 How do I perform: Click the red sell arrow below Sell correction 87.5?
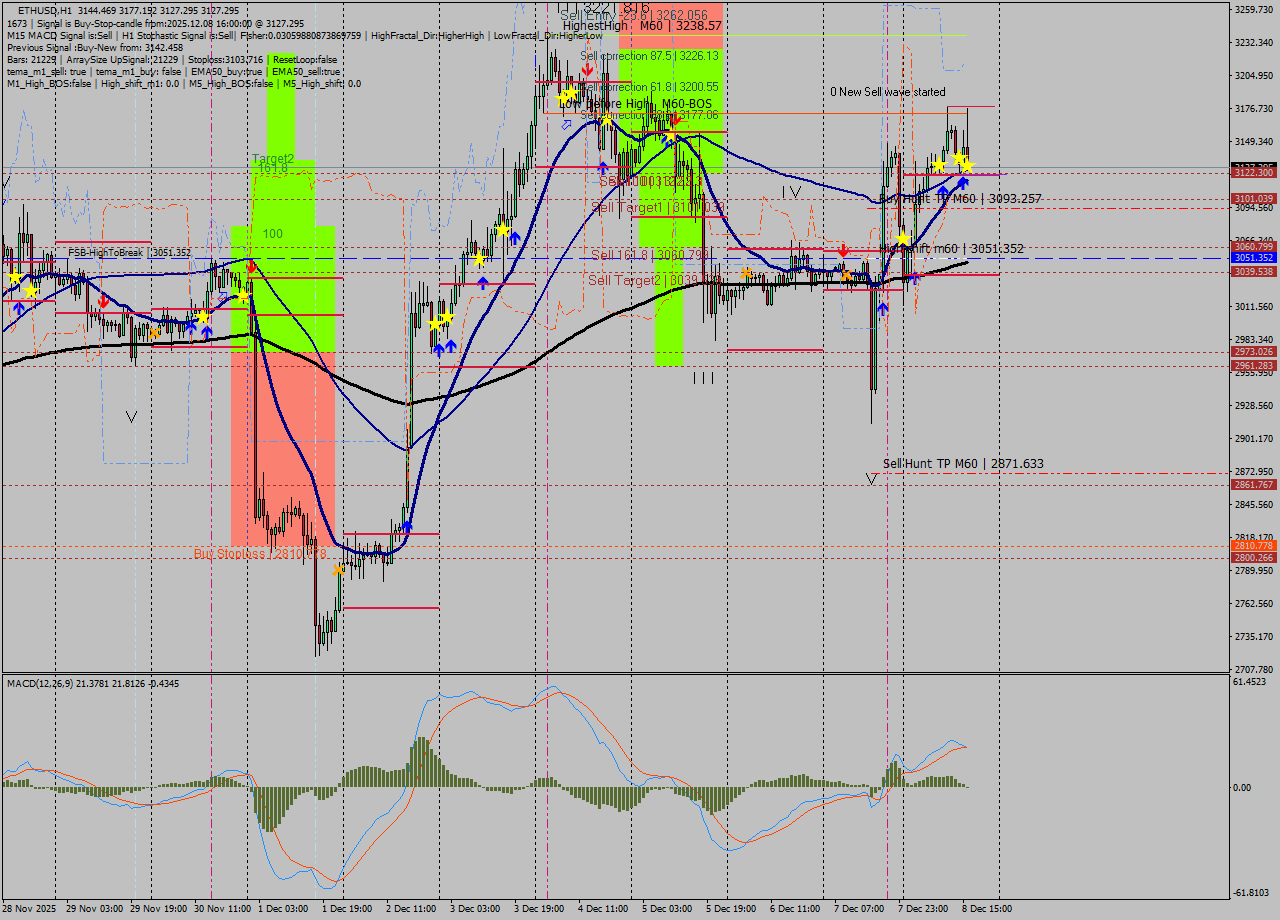tap(588, 70)
